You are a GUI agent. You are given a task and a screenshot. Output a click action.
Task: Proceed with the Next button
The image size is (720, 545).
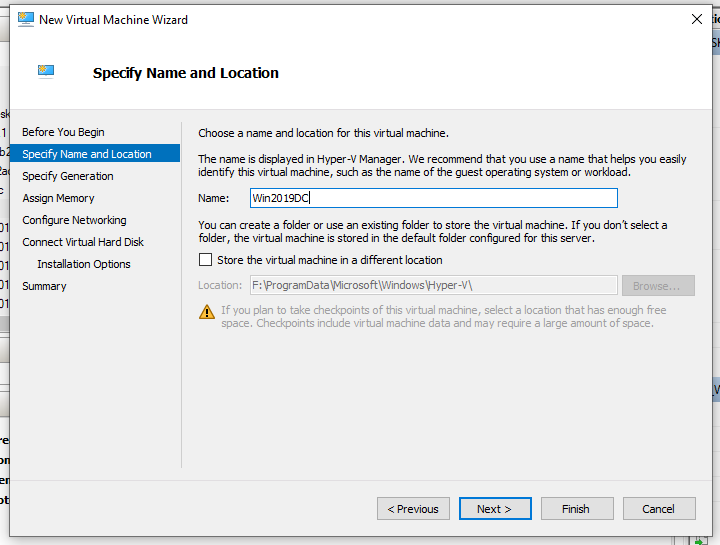coord(495,509)
